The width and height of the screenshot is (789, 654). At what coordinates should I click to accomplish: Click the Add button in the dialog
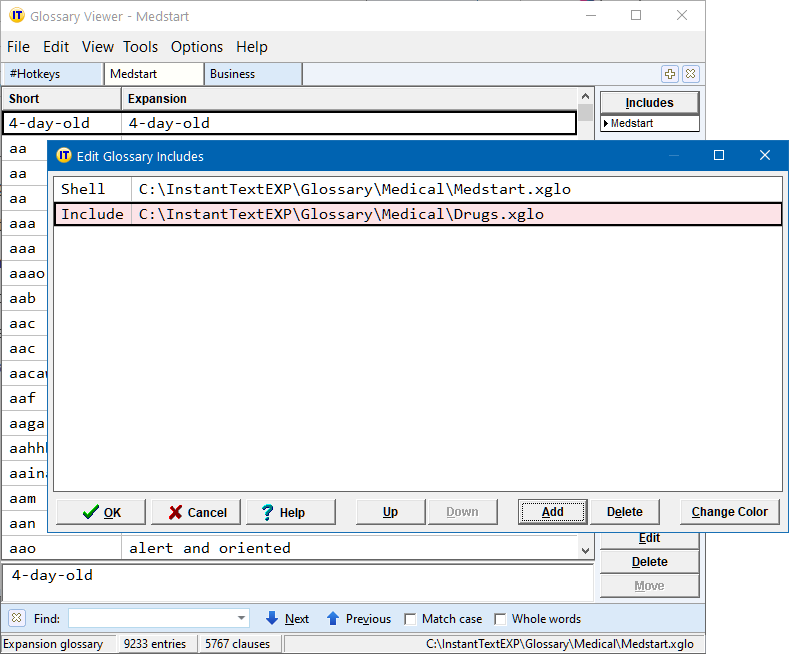tap(552, 512)
